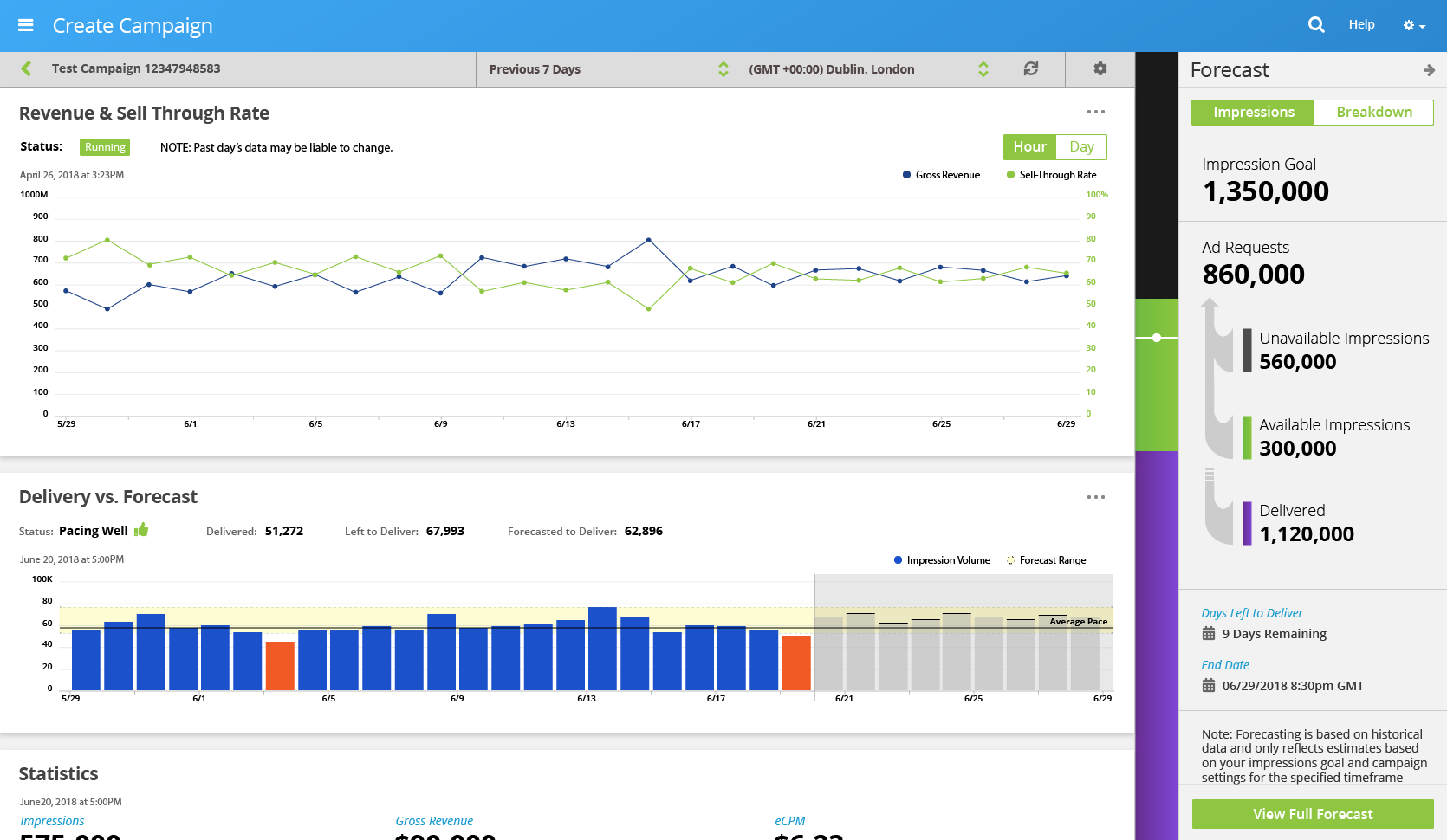The height and width of the screenshot is (840, 1447).
Task: Open campaign toolbar gear settings
Action: pyautogui.click(x=1100, y=68)
